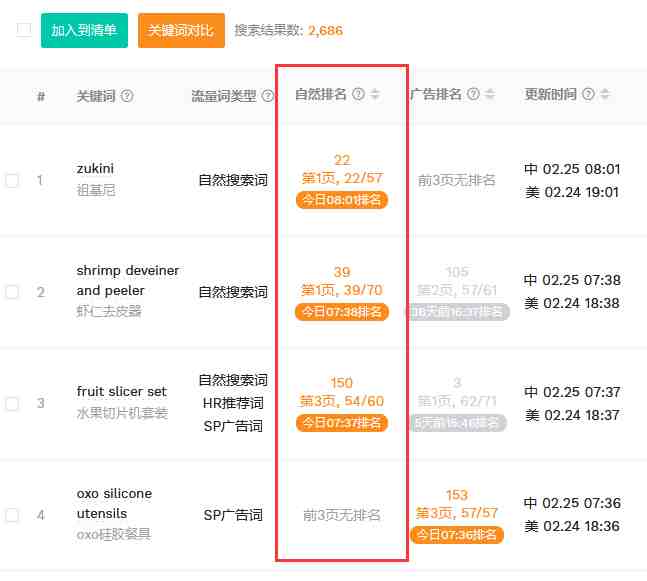647x581 pixels.
Task: Click the 美 02.24 18:38 update time
Action: (572, 303)
